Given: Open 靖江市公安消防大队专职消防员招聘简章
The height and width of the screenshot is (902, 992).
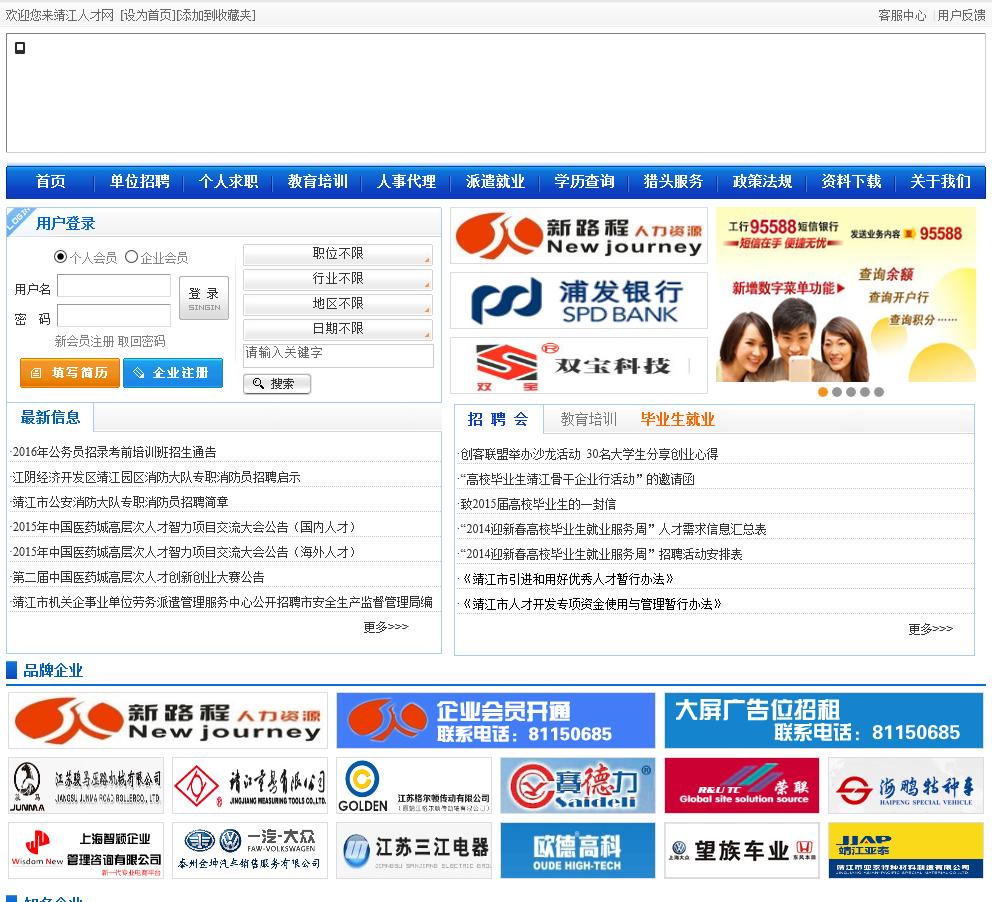Looking at the screenshot, I should (120, 502).
